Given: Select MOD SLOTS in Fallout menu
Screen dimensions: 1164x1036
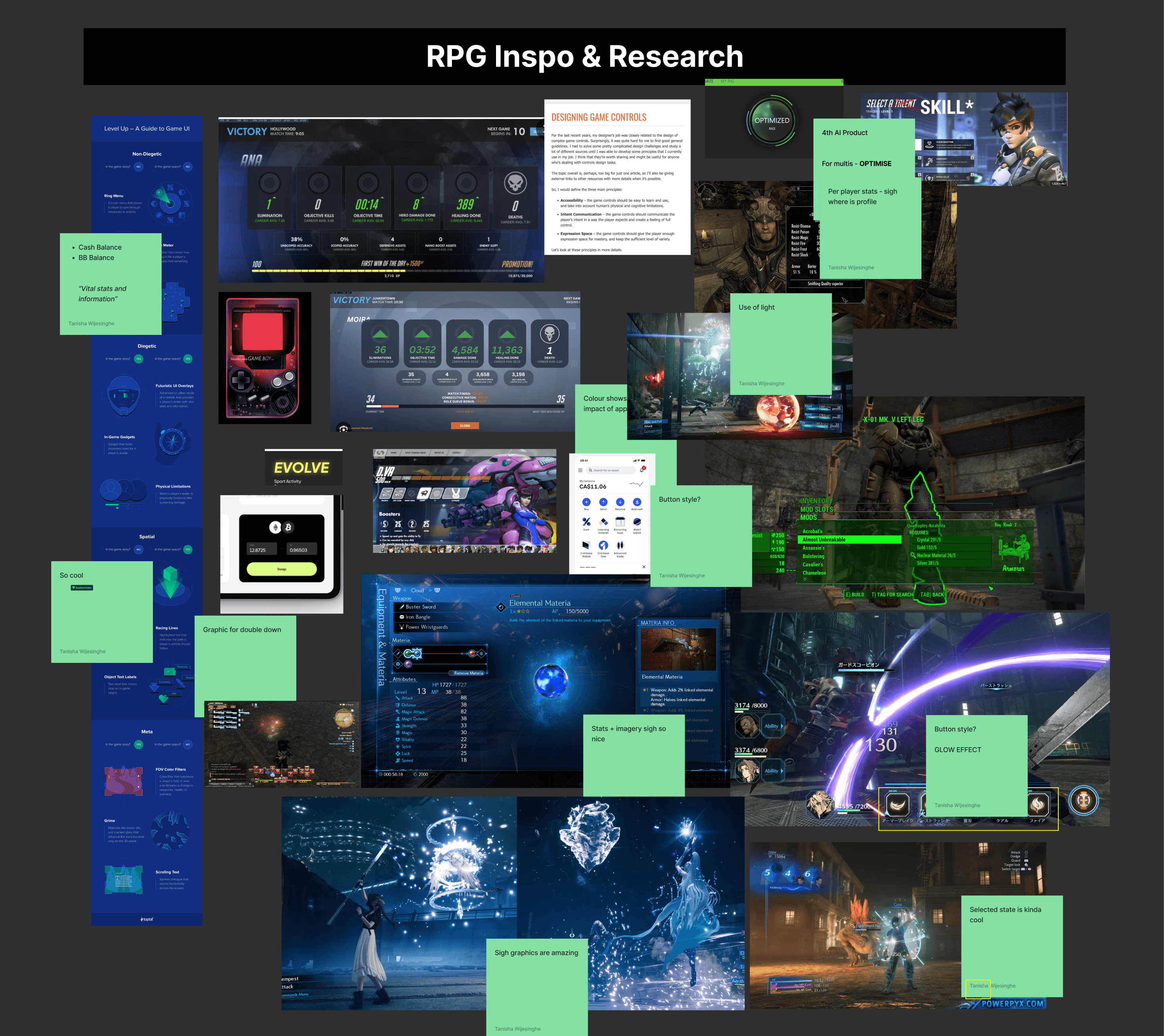Looking at the screenshot, I should [x=816, y=509].
